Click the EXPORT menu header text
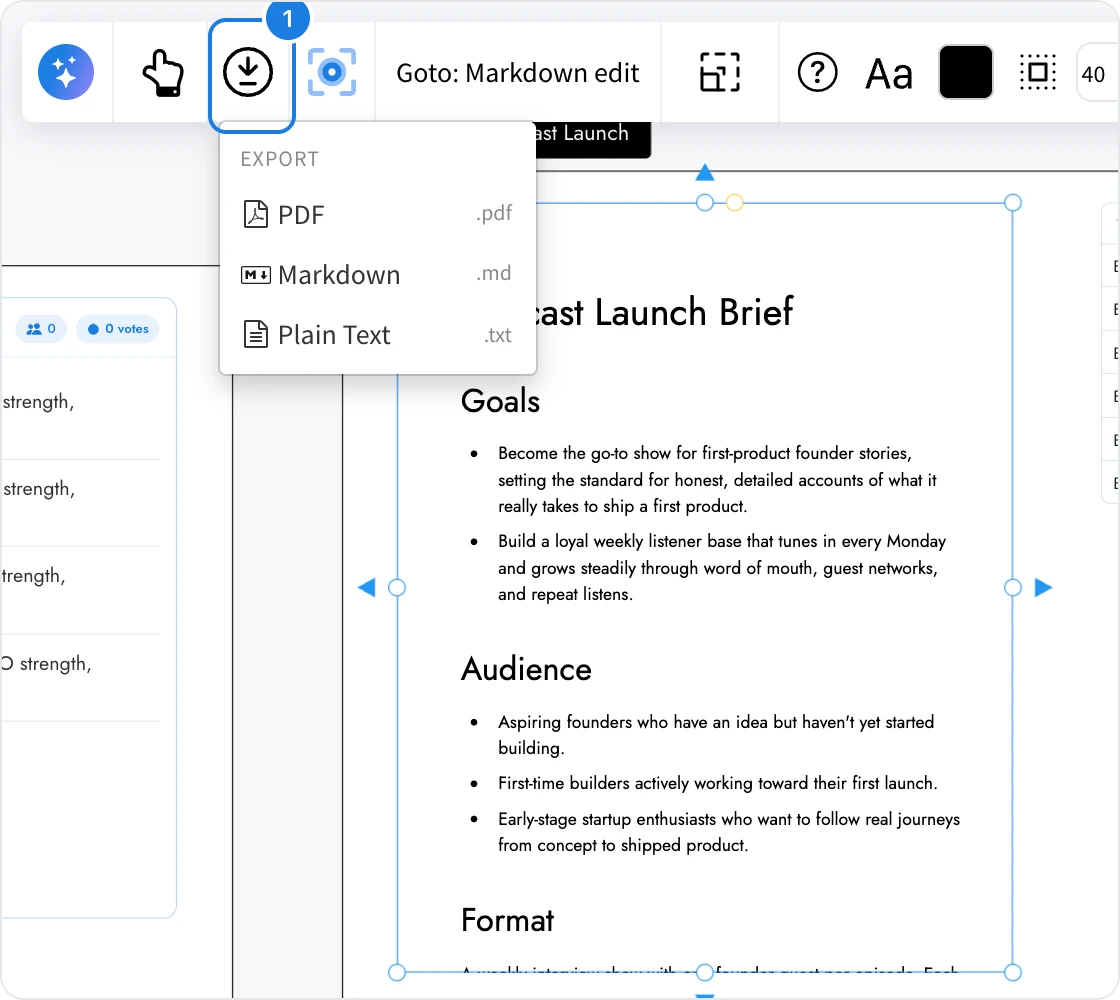Screen dimensions: 1120x1000 [279, 159]
